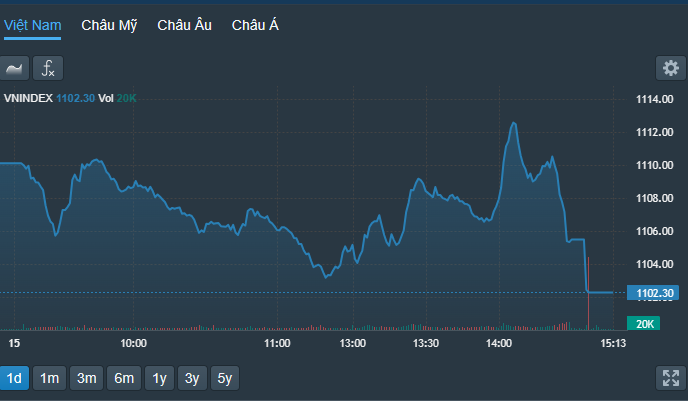Open the Châu Âu tab
This screenshot has height=401, width=688.
click(x=184, y=25)
